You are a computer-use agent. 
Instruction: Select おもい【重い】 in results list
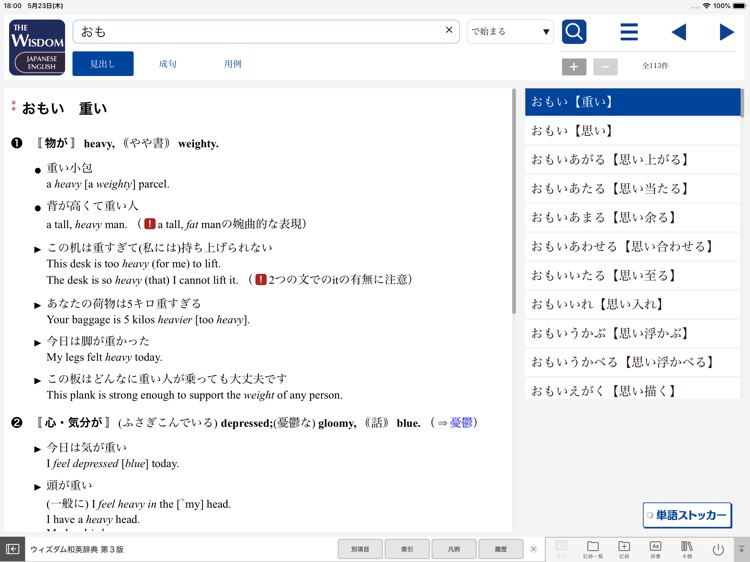pos(632,102)
